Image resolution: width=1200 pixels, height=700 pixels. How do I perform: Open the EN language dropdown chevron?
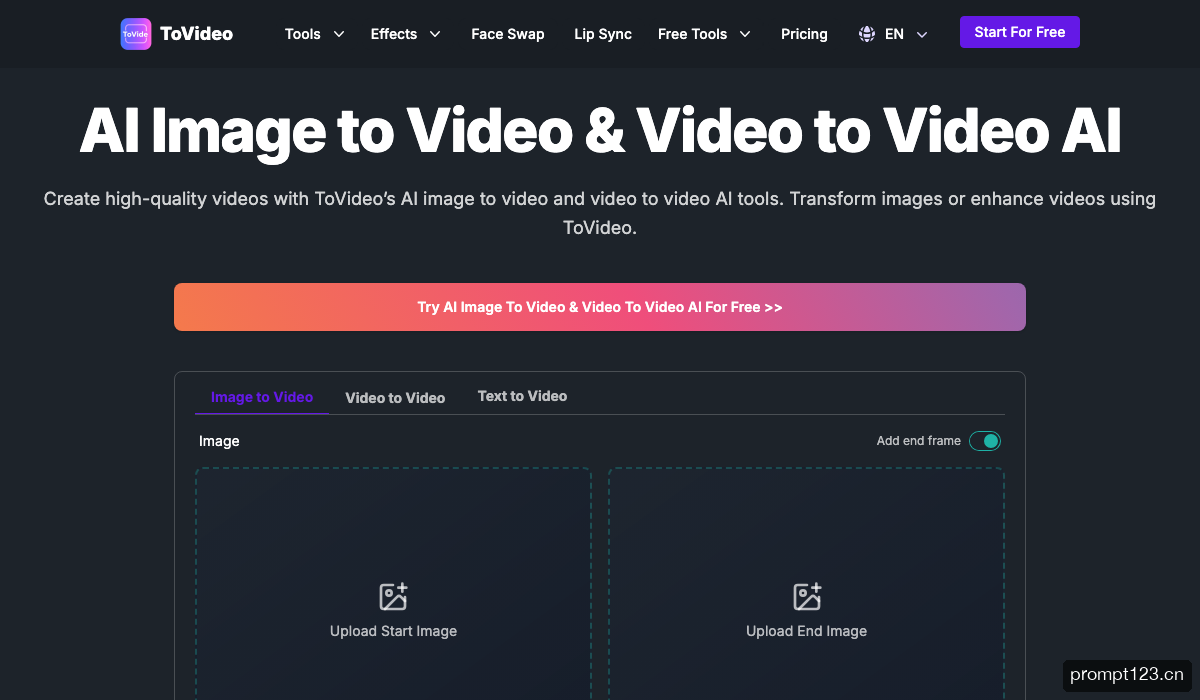[x=922, y=34]
